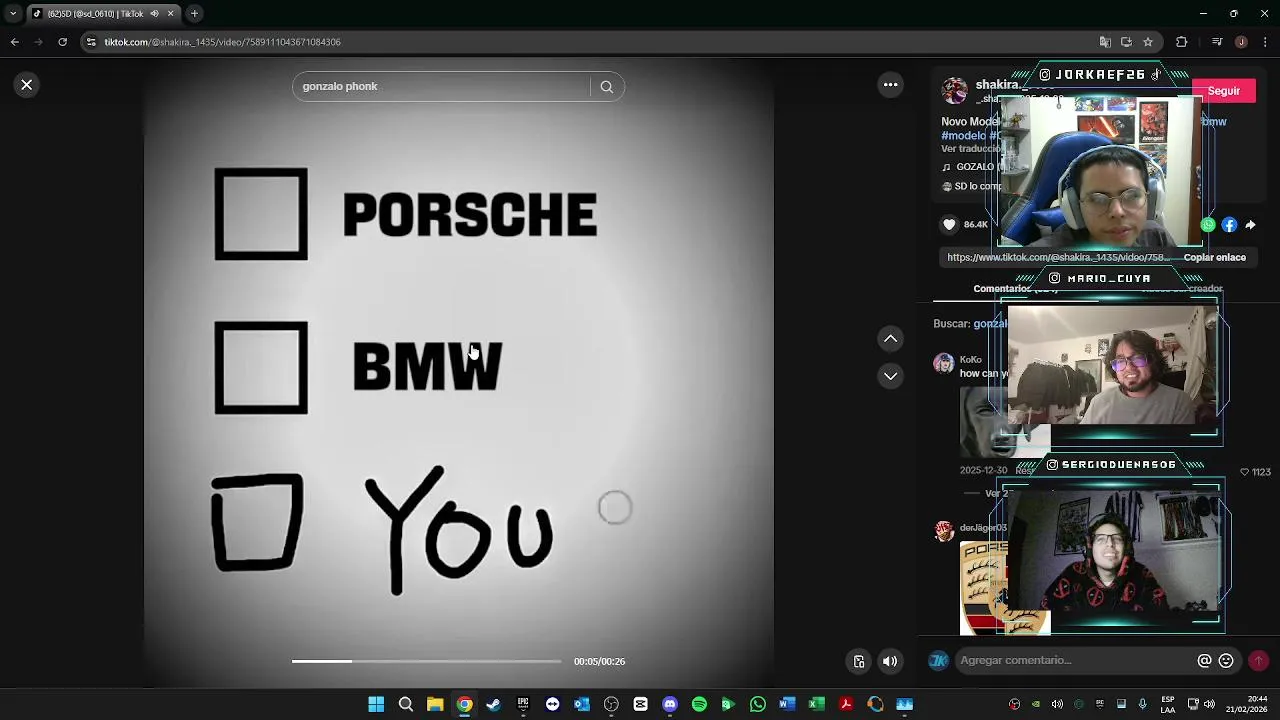Send the comment with red arrow button
The height and width of the screenshot is (720, 1280).
point(1258,660)
